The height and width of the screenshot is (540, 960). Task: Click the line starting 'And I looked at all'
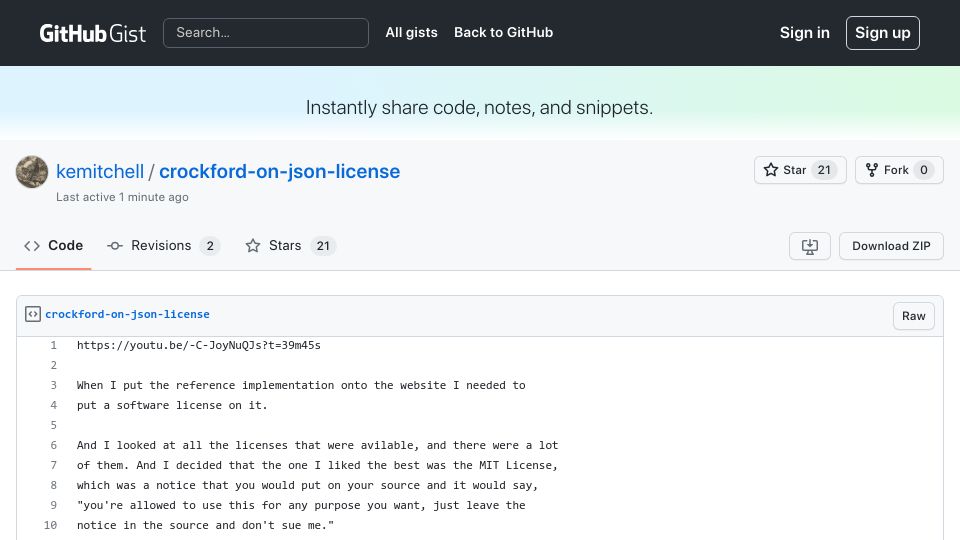click(x=317, y=445)
